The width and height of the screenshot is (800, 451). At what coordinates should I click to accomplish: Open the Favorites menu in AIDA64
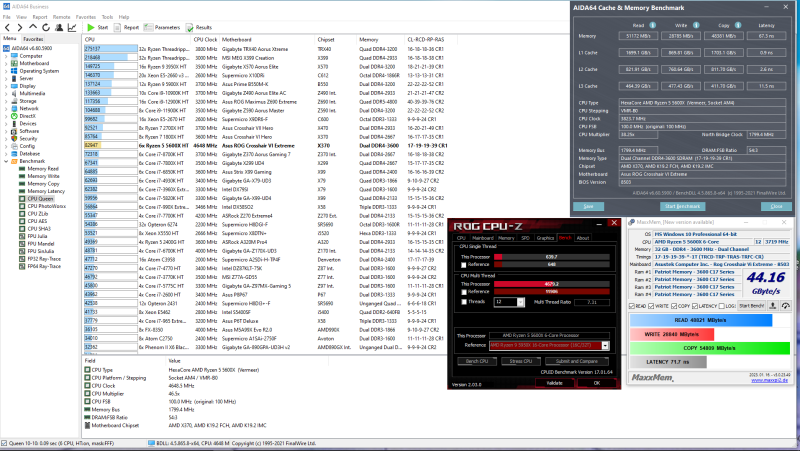click(x=86, y=17)
